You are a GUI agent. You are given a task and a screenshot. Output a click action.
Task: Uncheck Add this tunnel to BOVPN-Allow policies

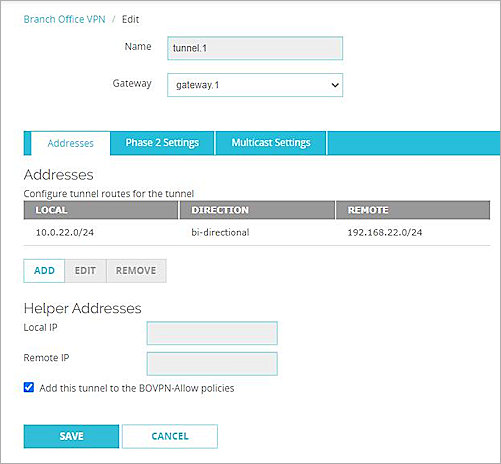(x=29, y=387)
